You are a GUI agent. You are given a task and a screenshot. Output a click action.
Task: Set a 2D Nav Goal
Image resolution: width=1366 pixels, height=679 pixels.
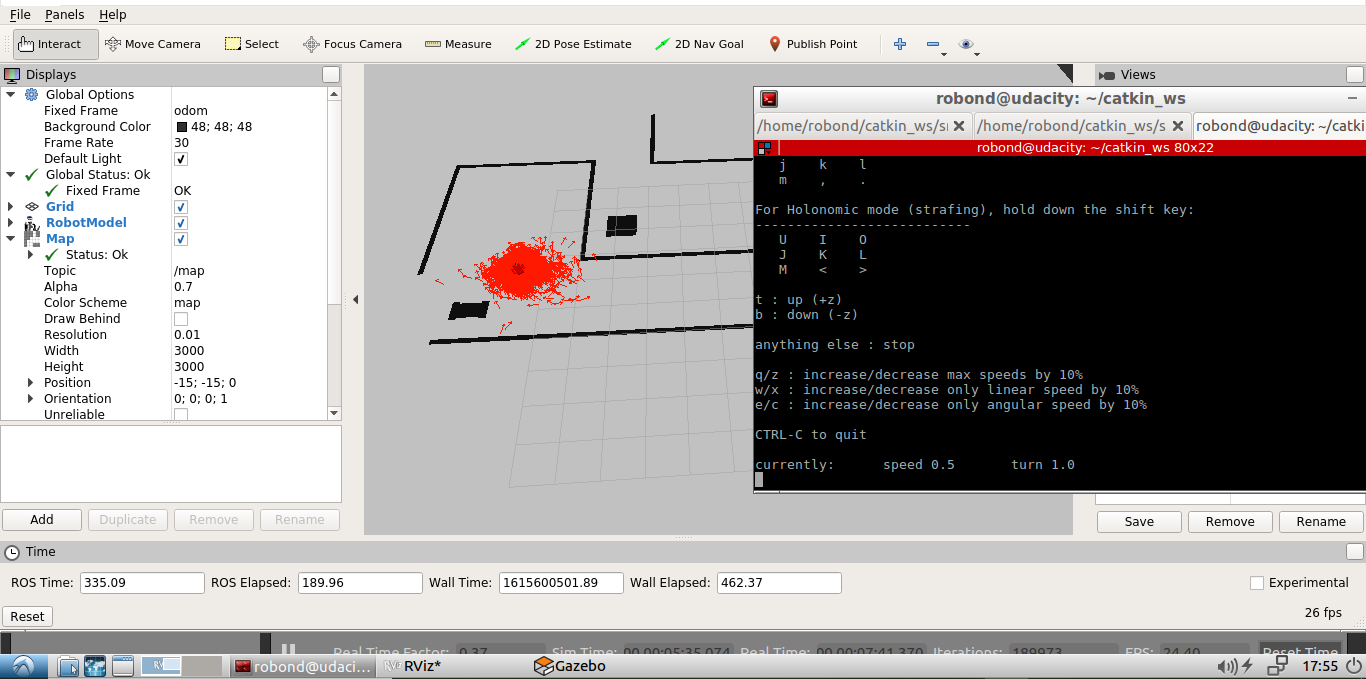click(699, 43)
